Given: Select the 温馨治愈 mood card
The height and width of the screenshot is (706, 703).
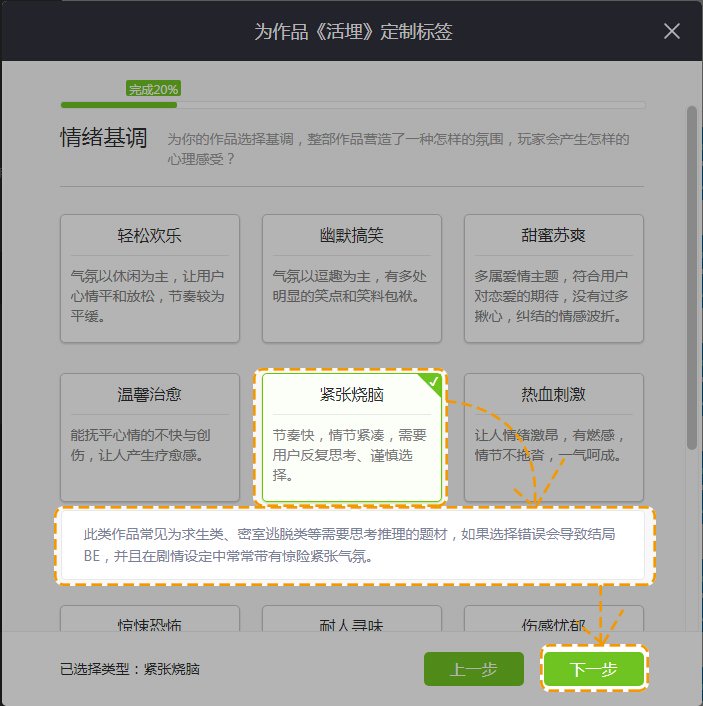Looking at the screenshot, I should [x=150, y=437].
